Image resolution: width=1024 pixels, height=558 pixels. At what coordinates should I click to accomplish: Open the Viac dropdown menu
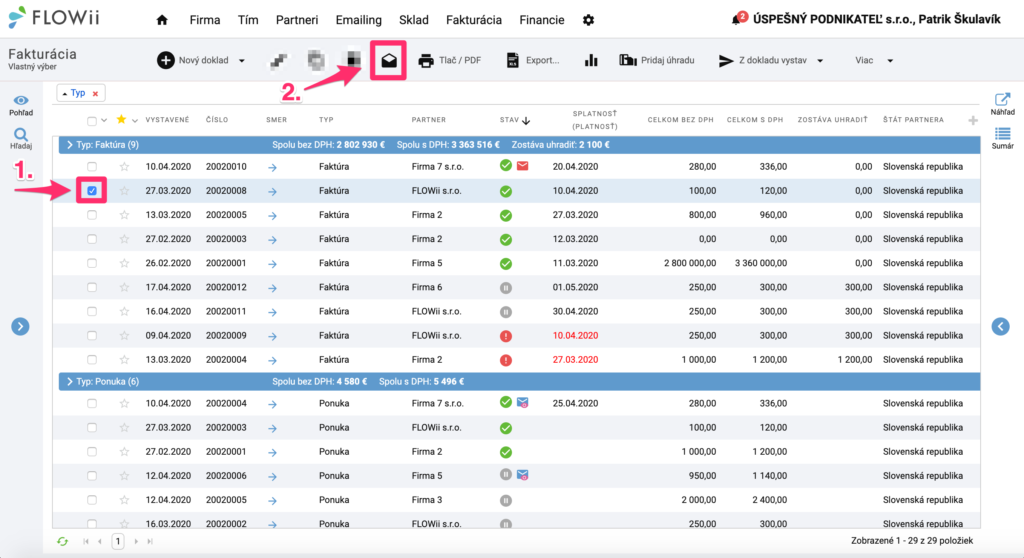[874, 60]
